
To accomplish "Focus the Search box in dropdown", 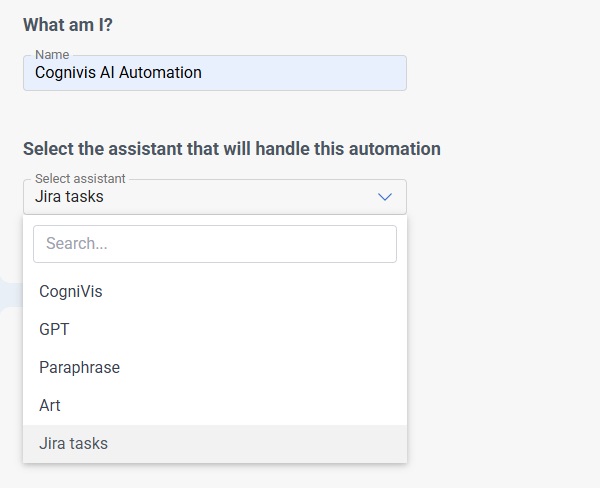I will click(214, 244).
